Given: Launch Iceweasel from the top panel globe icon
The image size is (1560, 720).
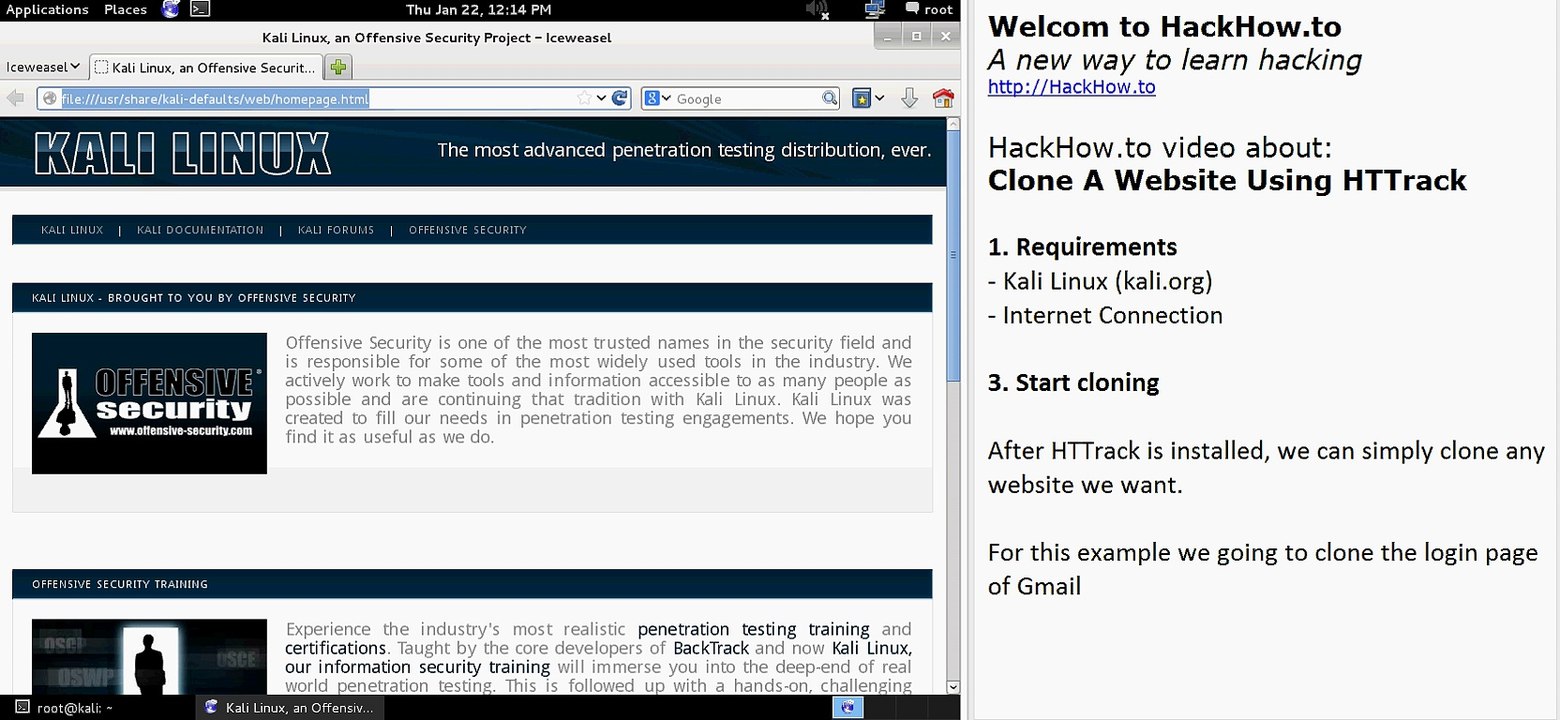Looking at the screenshot, I should [x=170, y=10].
